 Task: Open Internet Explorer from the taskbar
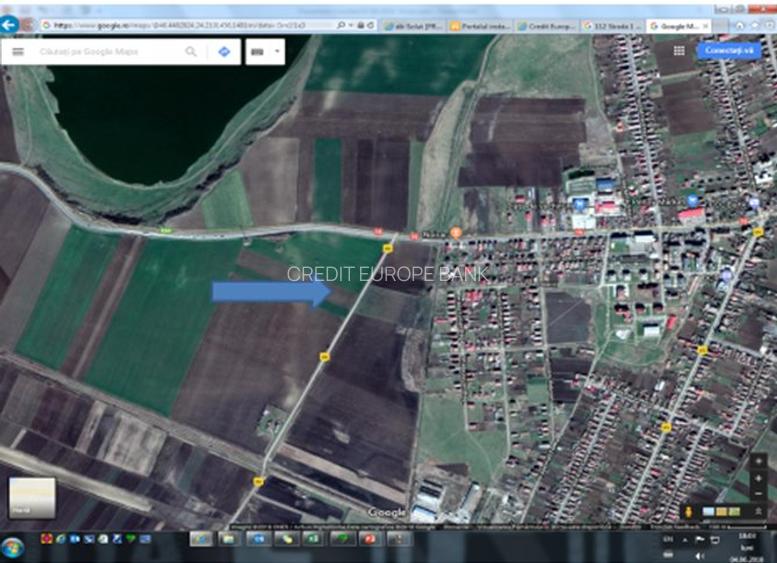[x=201, y=538]
